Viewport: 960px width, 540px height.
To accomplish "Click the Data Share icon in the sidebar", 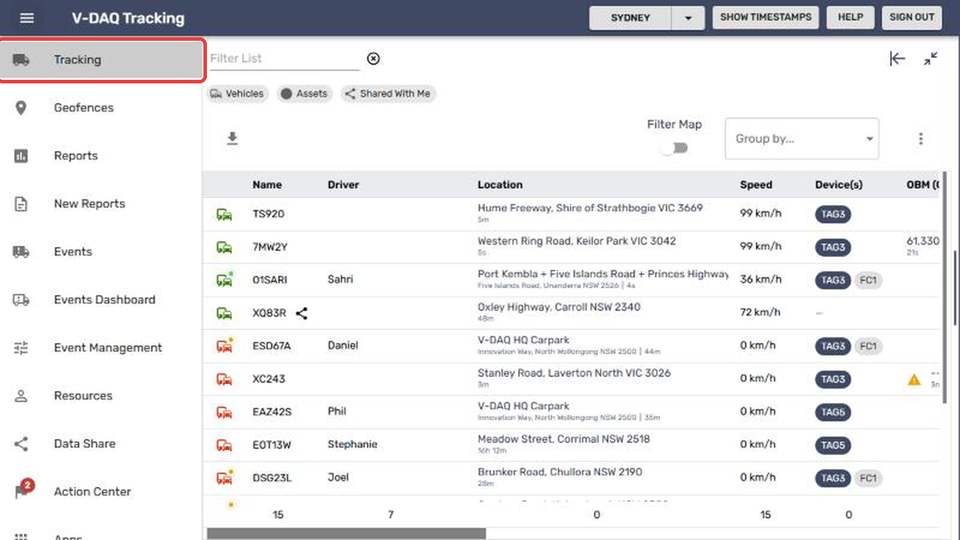I will tap(21, 443).
